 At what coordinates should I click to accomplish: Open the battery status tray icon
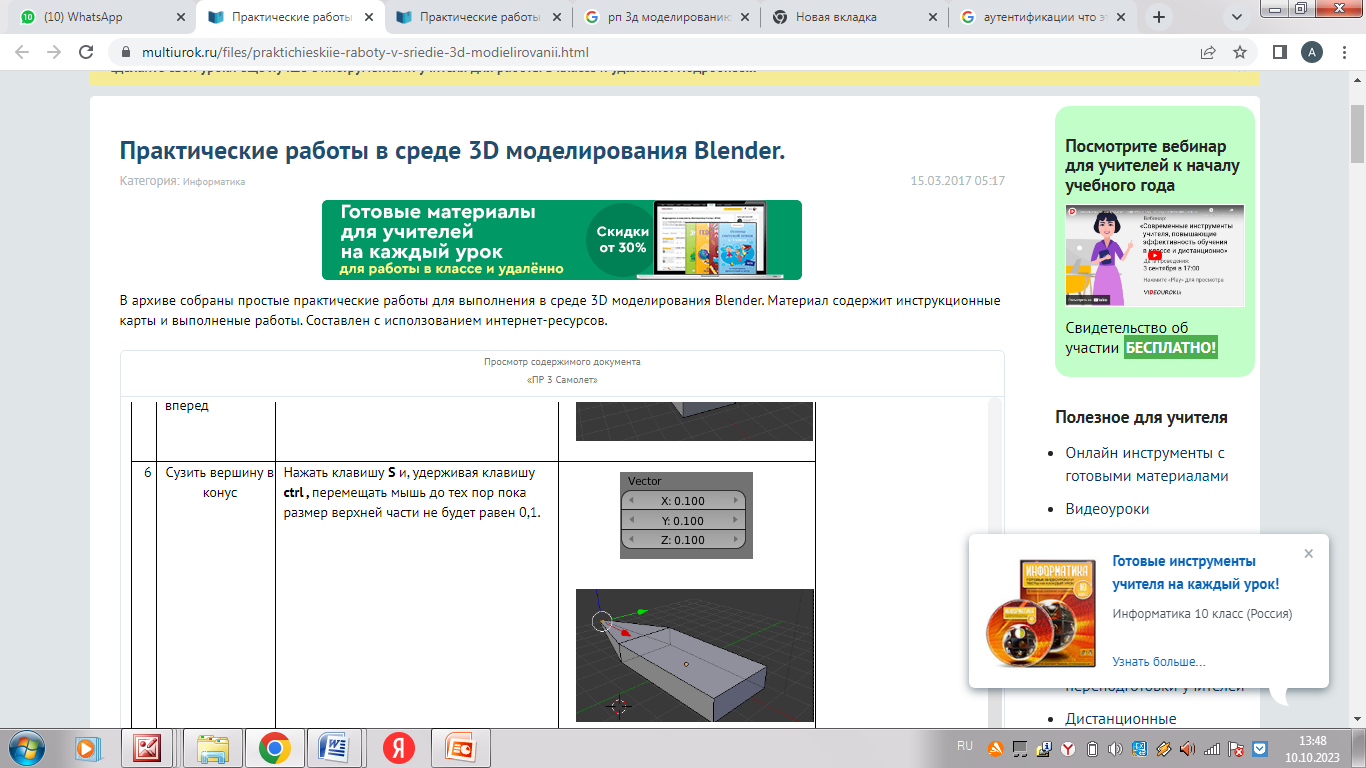pyautogui.click(x=1092, y=747)
